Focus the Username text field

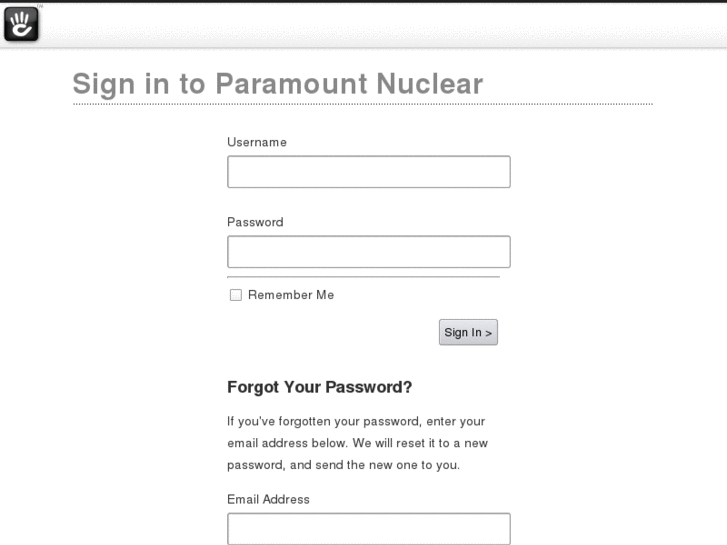tap(368, 172)
